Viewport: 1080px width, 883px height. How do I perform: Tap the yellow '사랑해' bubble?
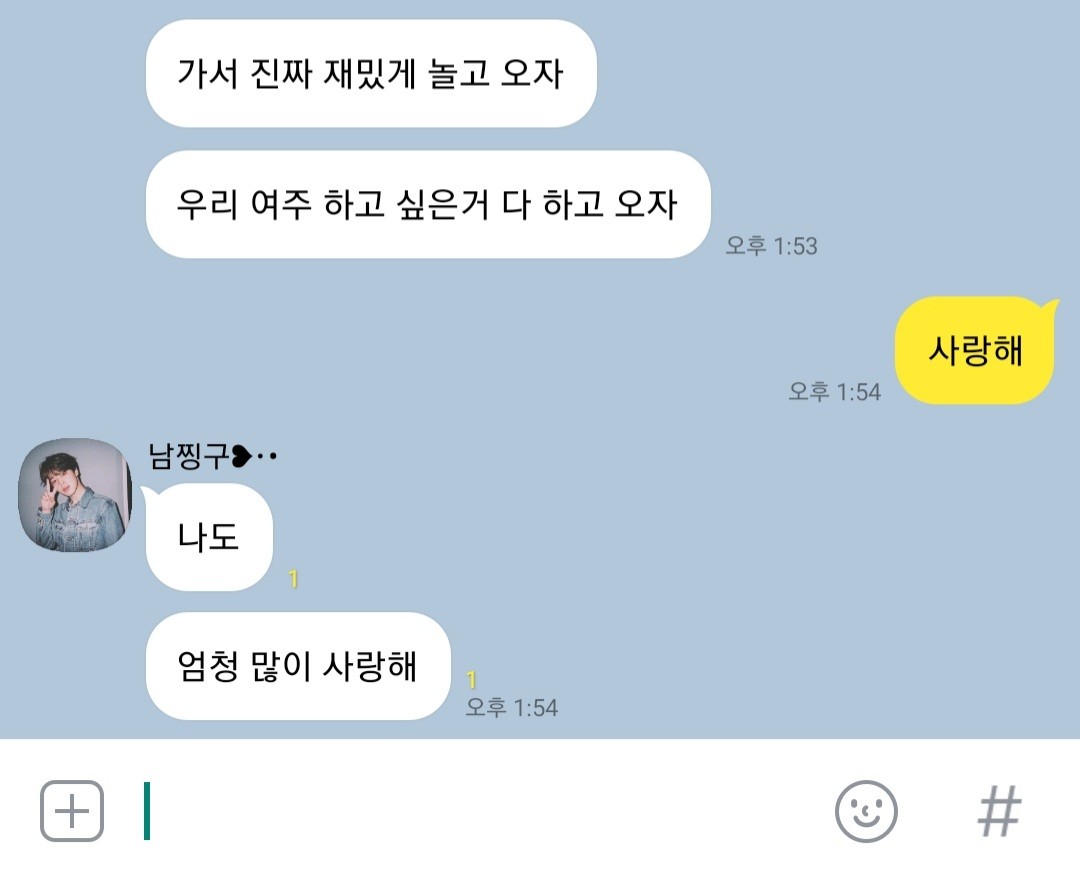(974, 350)
